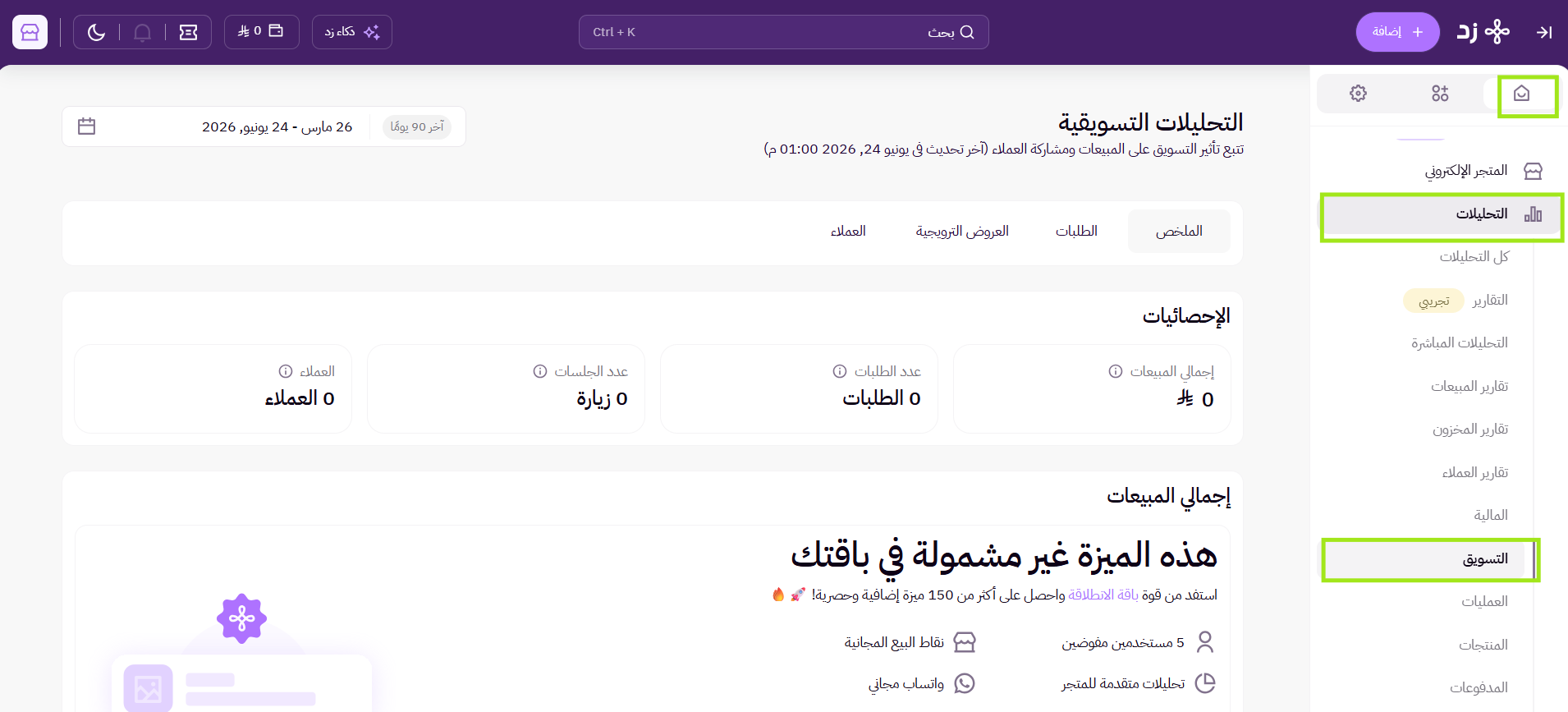This screenshot has width=1568, height=712.
Task: Show info for عدد الطلبات
Action: coord(839,371)
